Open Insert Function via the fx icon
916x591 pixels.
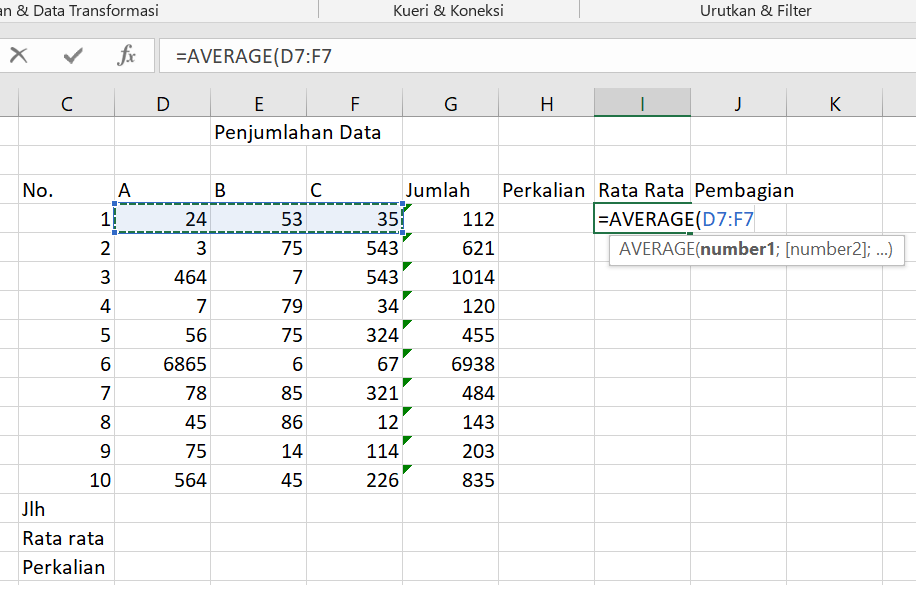pyautogui.click(x=125, y=55)
